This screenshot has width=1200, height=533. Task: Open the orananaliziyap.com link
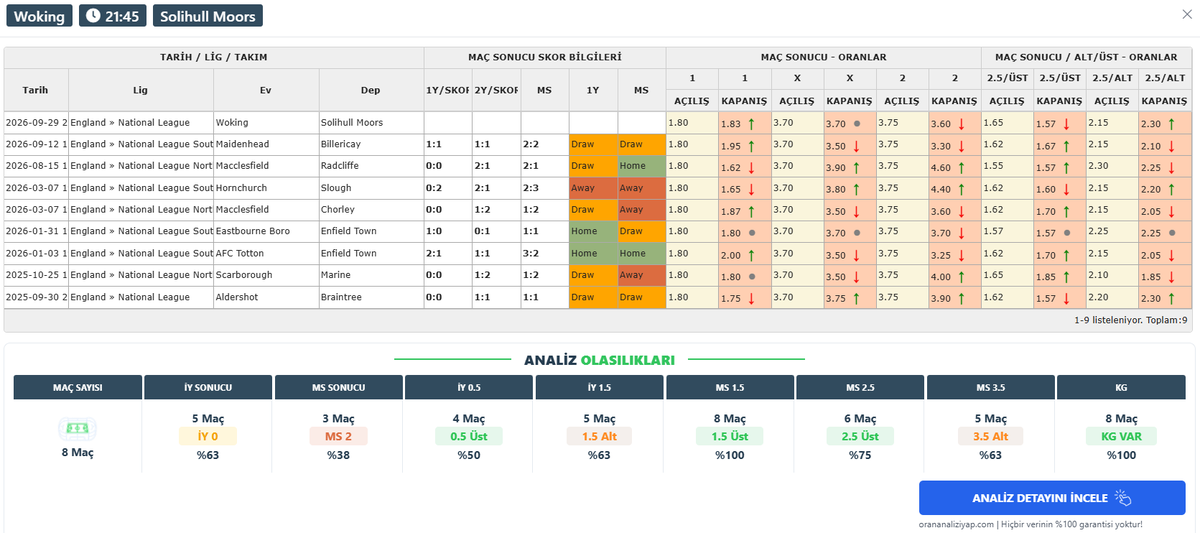(956, 524)
